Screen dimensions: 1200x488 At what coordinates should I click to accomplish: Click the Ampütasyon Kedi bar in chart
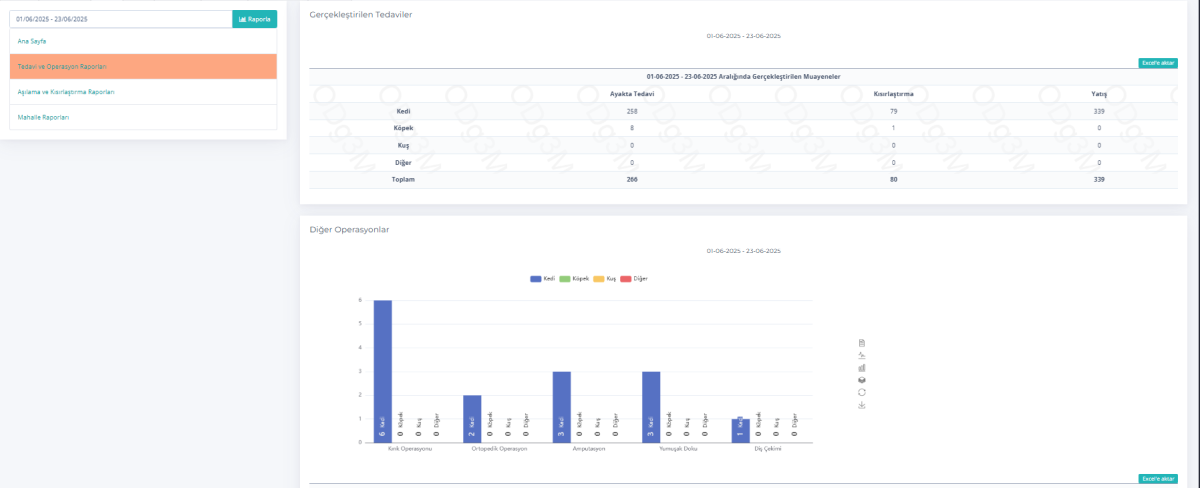(x=562, y=406)
